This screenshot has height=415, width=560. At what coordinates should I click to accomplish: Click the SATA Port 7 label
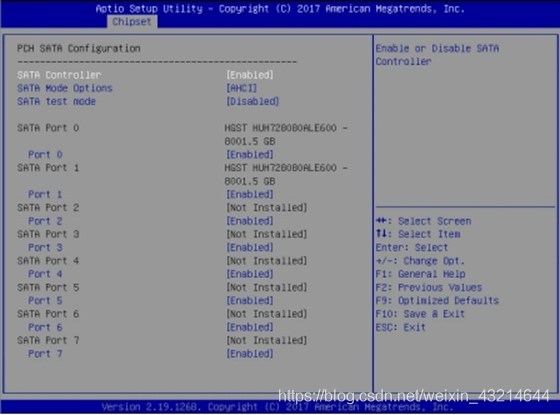coord(48,340)
